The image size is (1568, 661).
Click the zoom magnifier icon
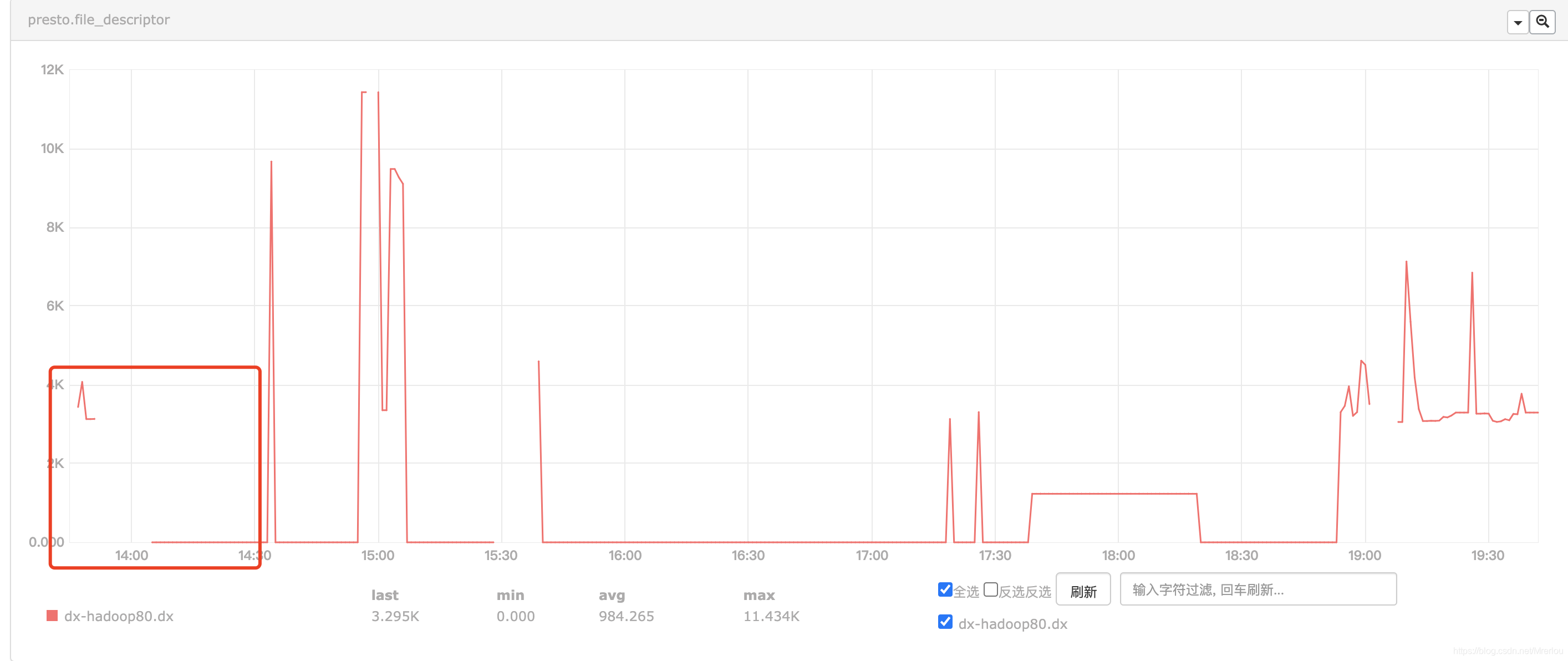[1542, 22]
